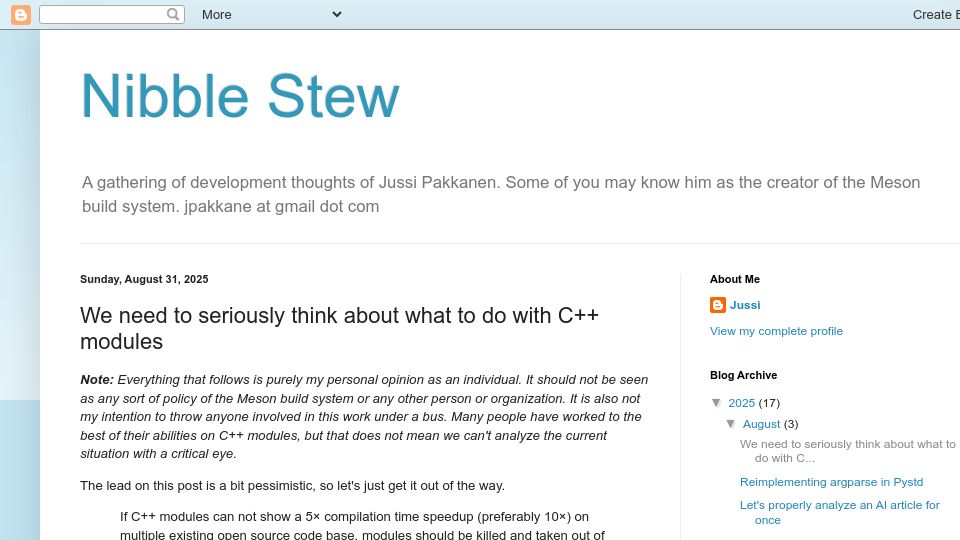Click the Create Blog link in navbar

click(936, 15)
